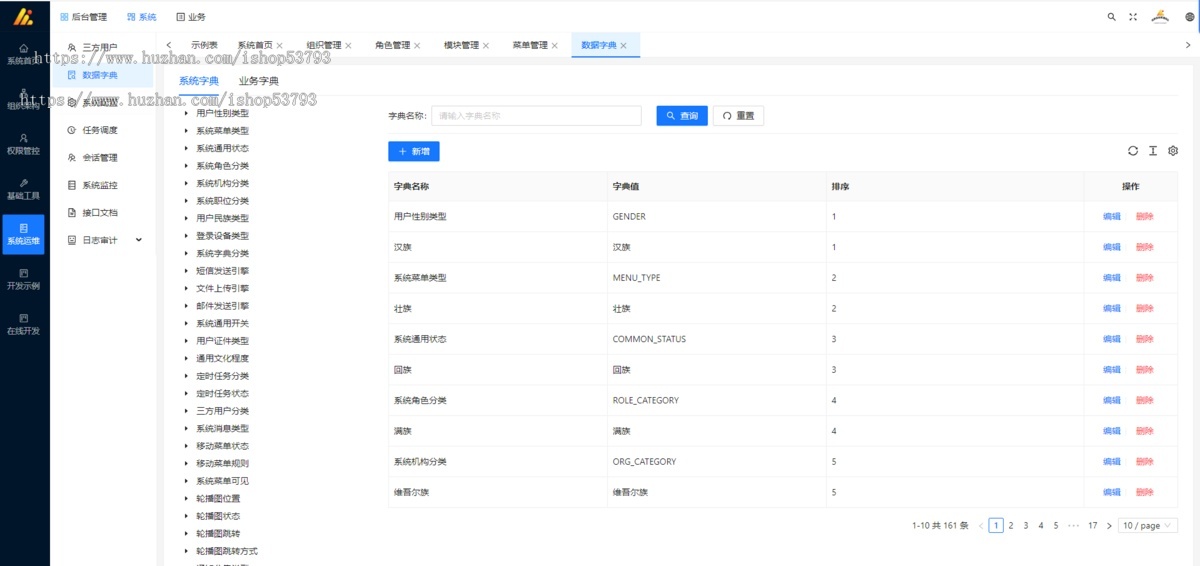This screenshot has height=566, width=1200.
Task: Select 轮播图位置 in dictionary tree
Action: [x=218, y=498]
